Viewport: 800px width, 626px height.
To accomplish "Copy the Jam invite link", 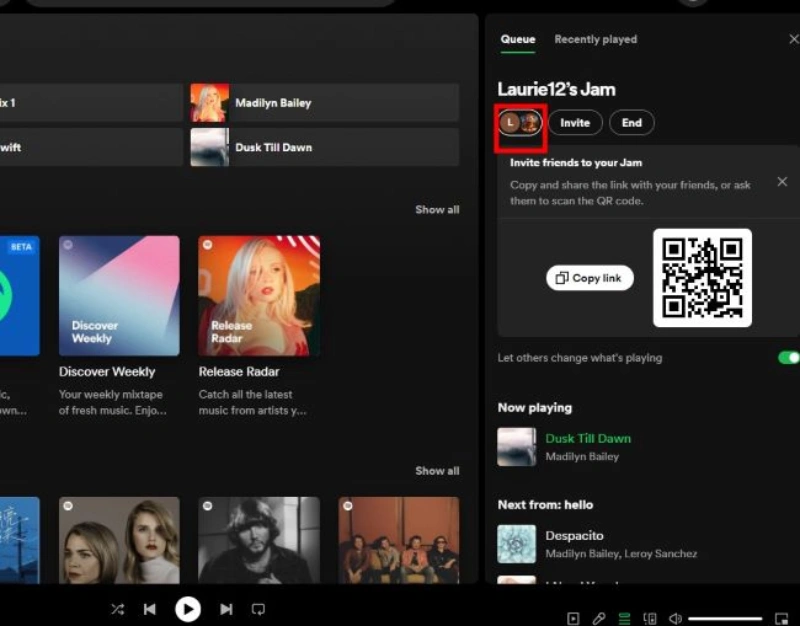I will point(590,278).
